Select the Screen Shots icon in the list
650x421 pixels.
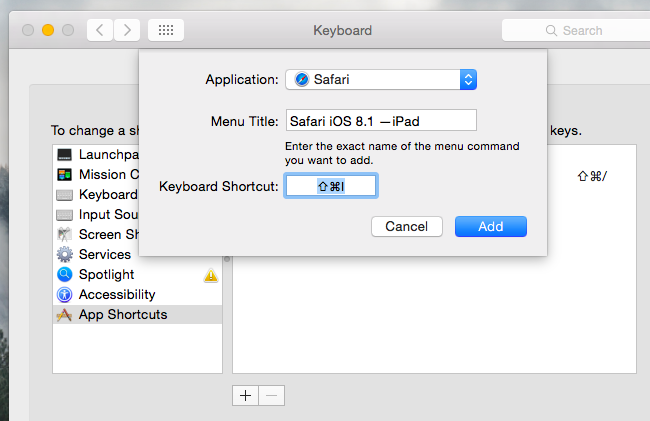[64, 235]
